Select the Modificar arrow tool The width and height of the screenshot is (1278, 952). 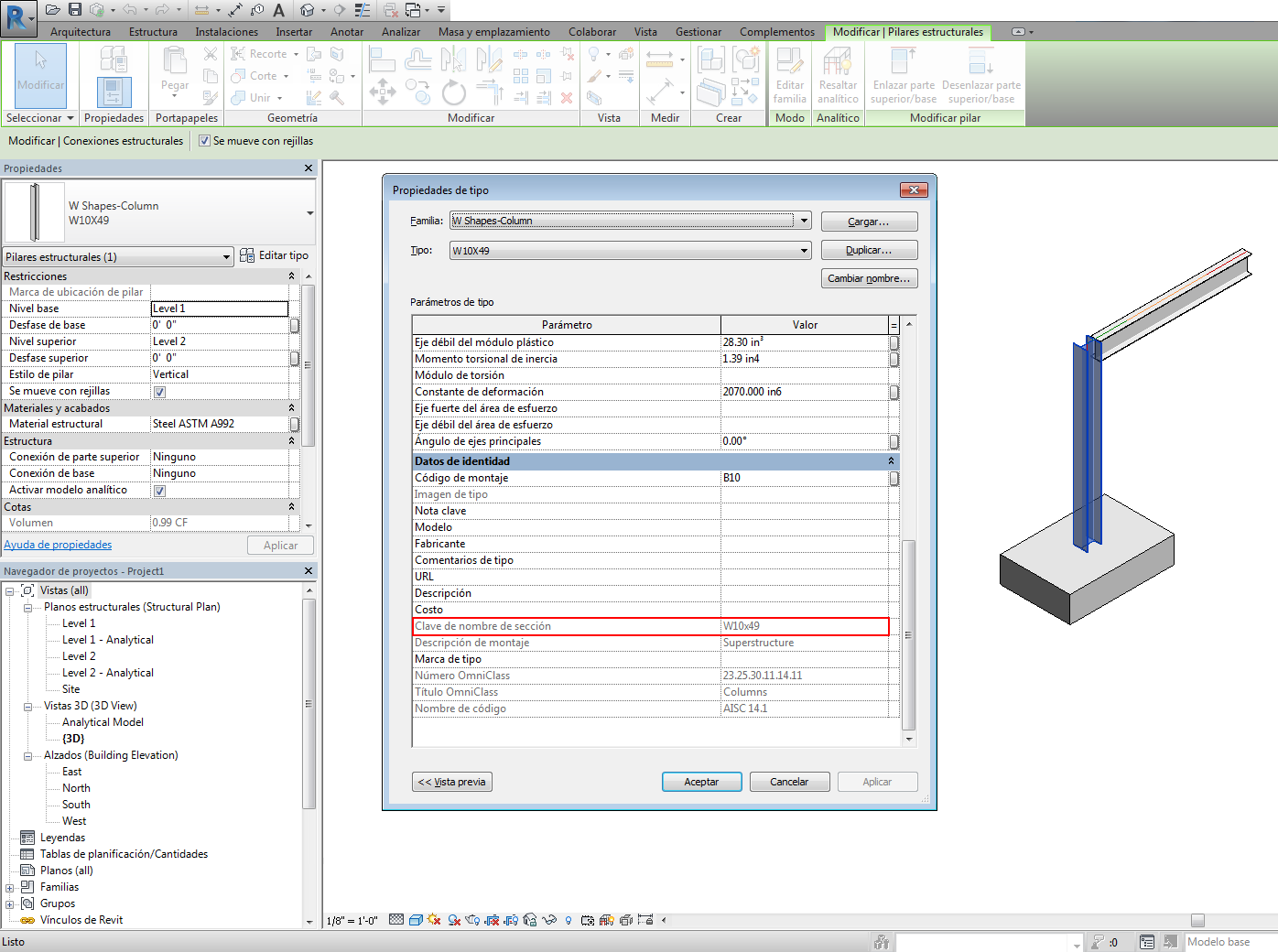pyautogui.click(x=40, y=71)
